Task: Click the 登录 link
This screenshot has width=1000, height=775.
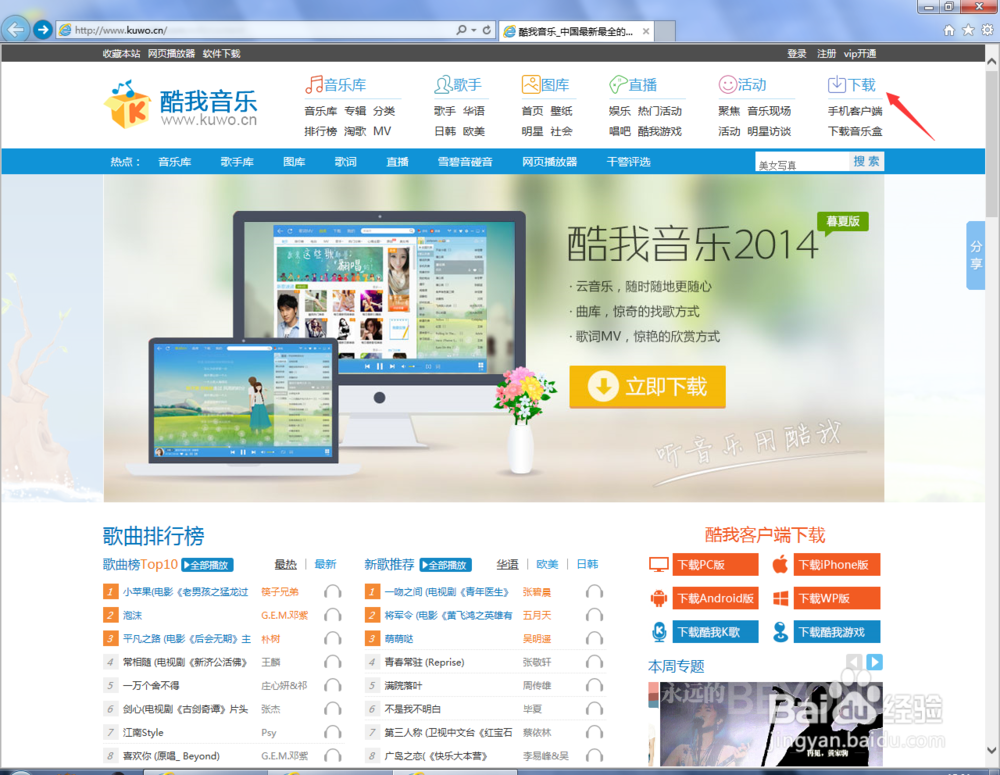Action: click(x=797, y=54)
